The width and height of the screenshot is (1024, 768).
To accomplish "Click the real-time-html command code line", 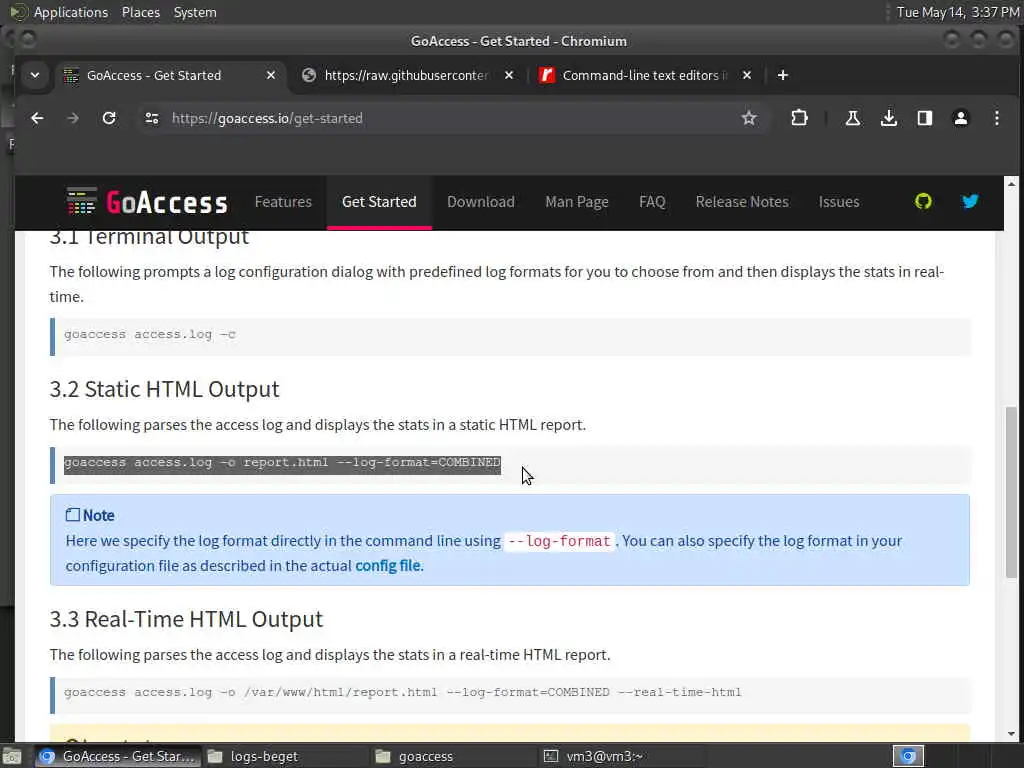I will [x=402, y=692].
